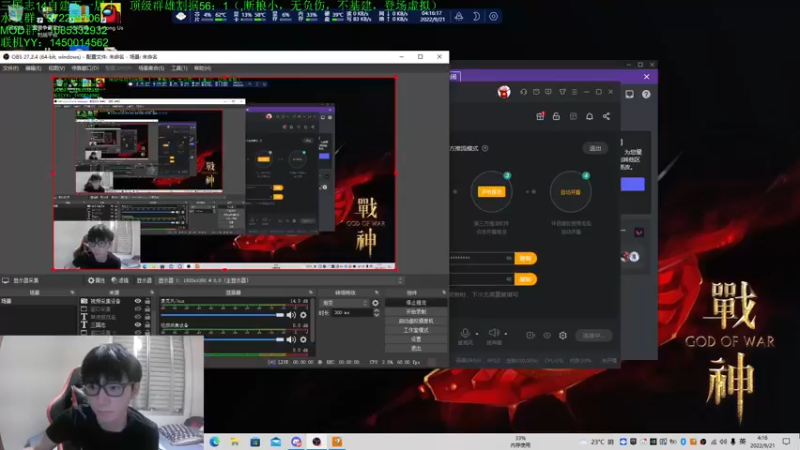Open the scene transition type dropdown

tap(344, 303)
